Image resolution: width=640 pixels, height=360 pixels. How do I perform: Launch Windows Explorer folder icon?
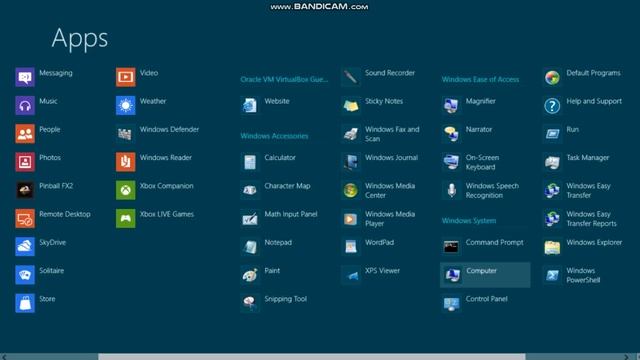pyautogui.click(x=552, y=247)
